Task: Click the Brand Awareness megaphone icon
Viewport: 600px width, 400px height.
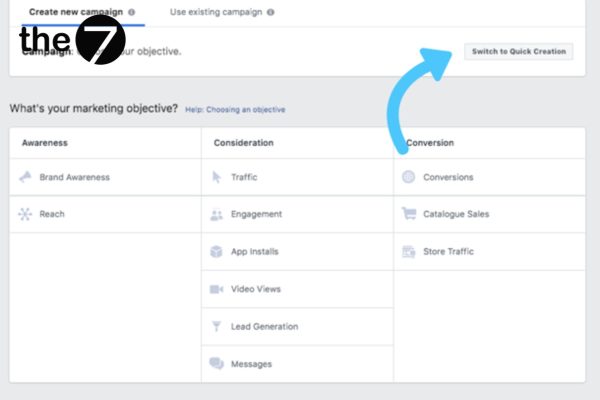Action: click(x=25, y=177)
